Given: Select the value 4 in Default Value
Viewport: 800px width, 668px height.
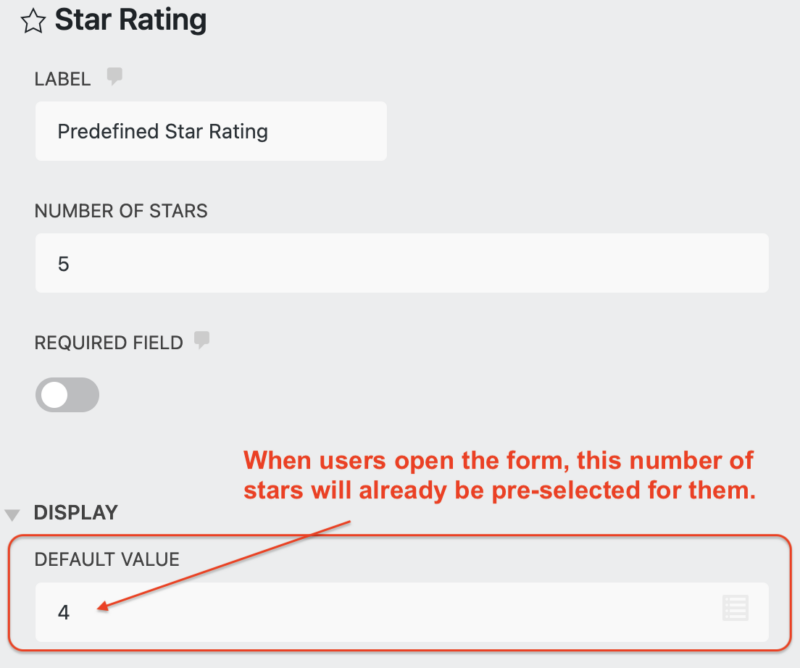Looking at the screenshot, I should (x=63, y=612).
